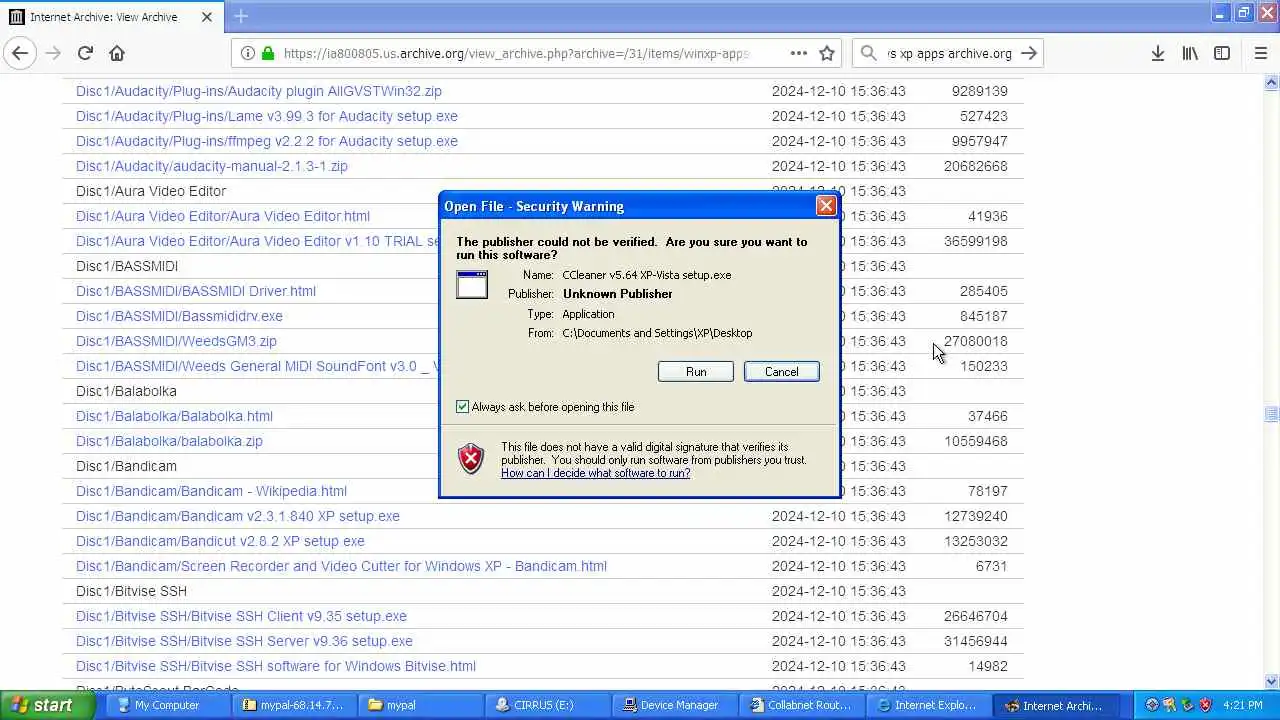Click the Forward navigation arrow

point(53,54)
